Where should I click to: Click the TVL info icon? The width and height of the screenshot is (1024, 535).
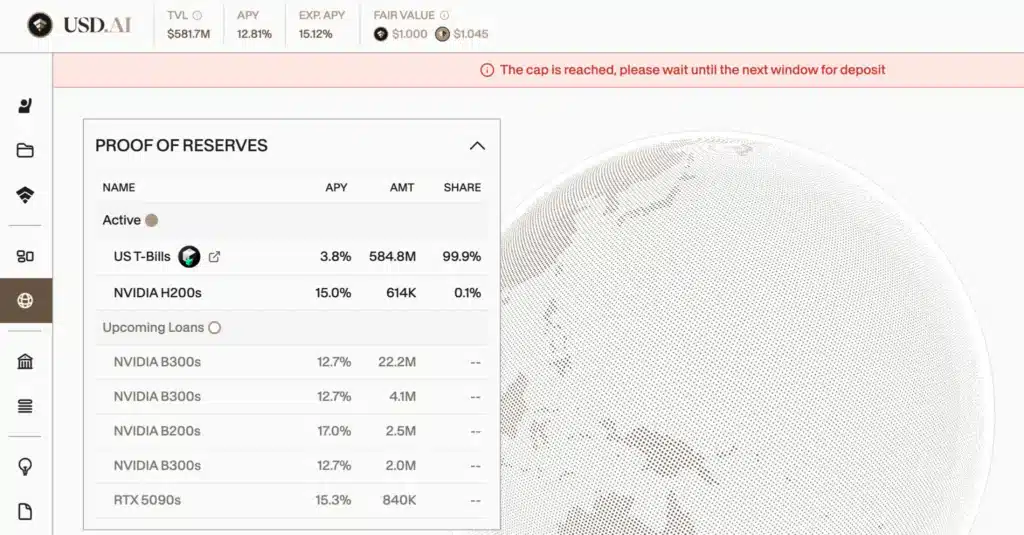[197, 16]
